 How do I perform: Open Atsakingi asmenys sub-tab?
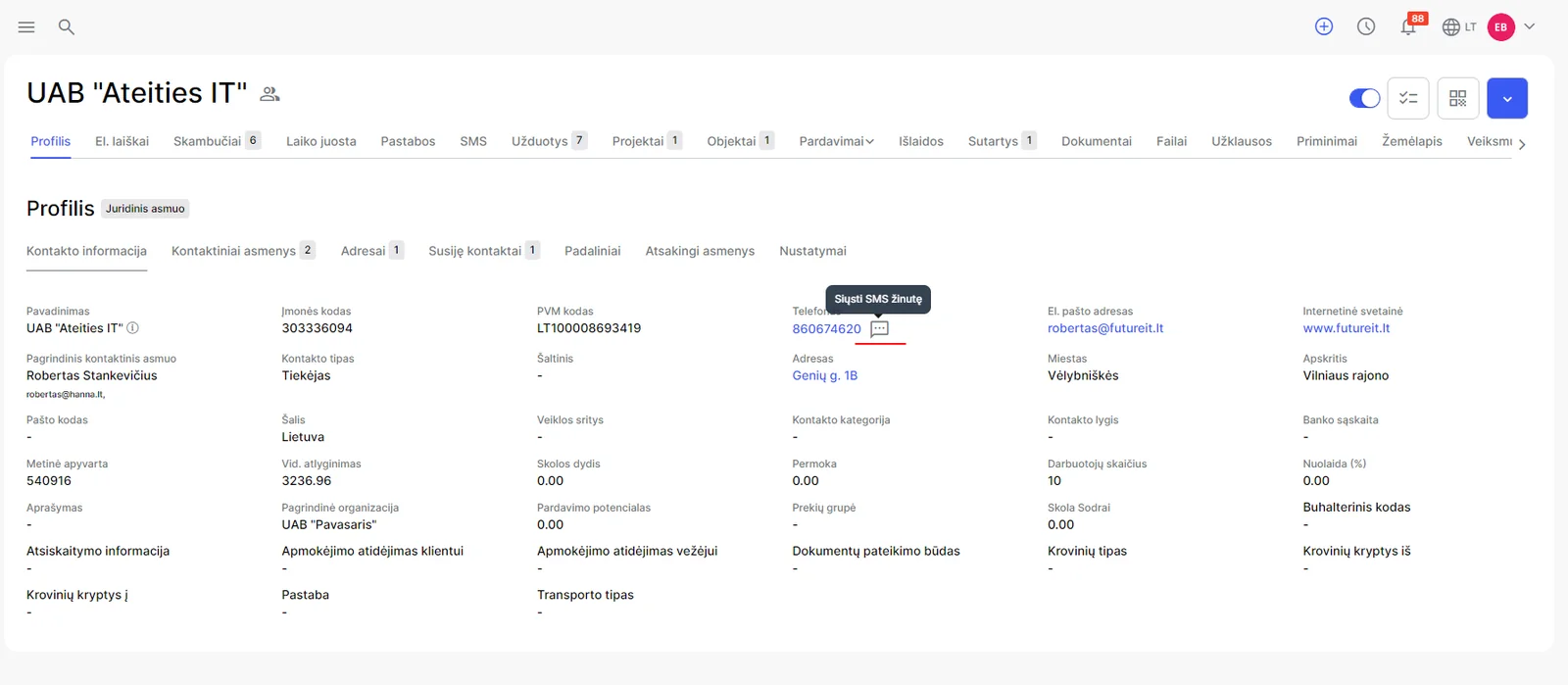[700, 251]
